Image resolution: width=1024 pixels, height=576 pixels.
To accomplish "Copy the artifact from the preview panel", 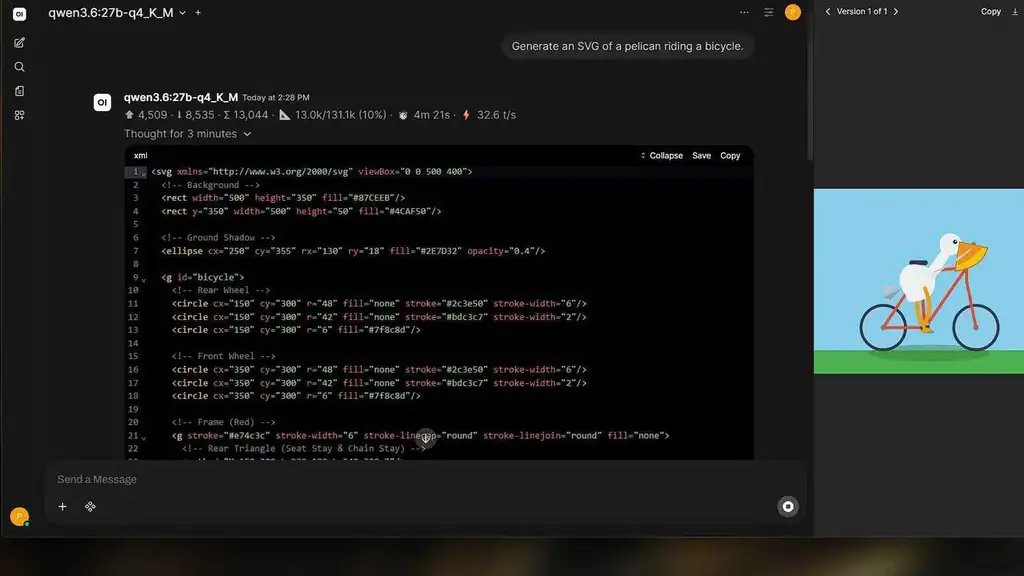I will [991, 12].
